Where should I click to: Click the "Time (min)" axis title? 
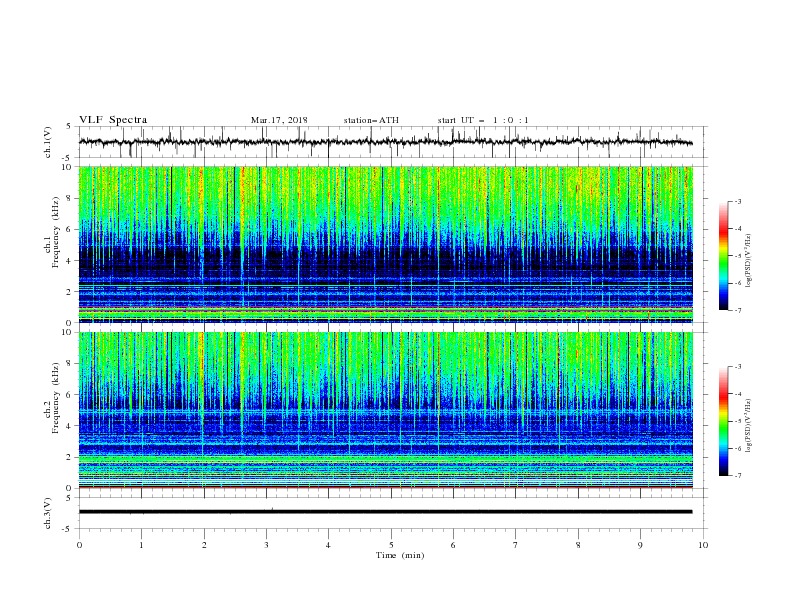[400, 555]
